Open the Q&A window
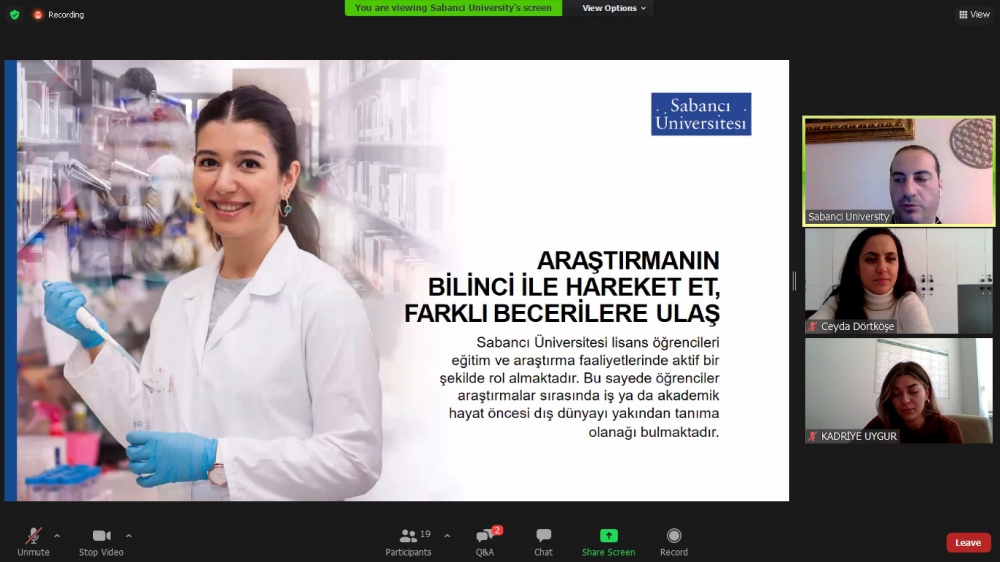Screen dimensions: 1000x562 click(x=485, y=542)
